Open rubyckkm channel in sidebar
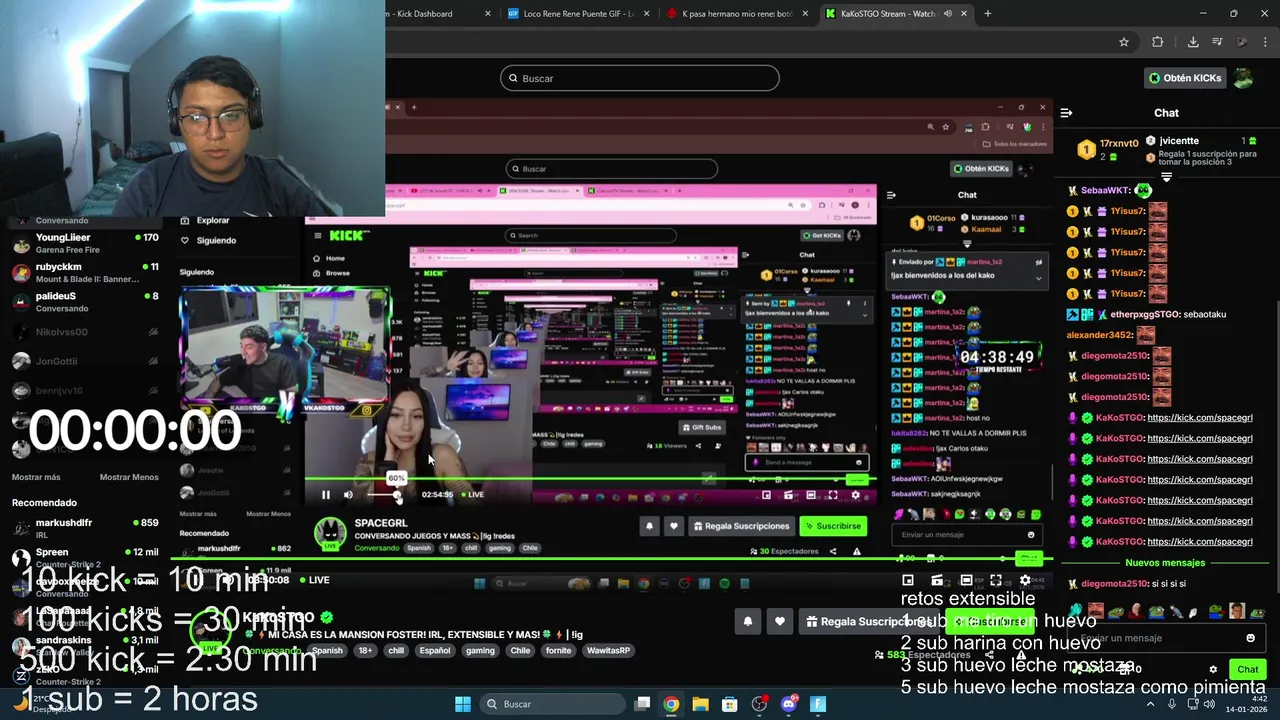 [85, 272]
